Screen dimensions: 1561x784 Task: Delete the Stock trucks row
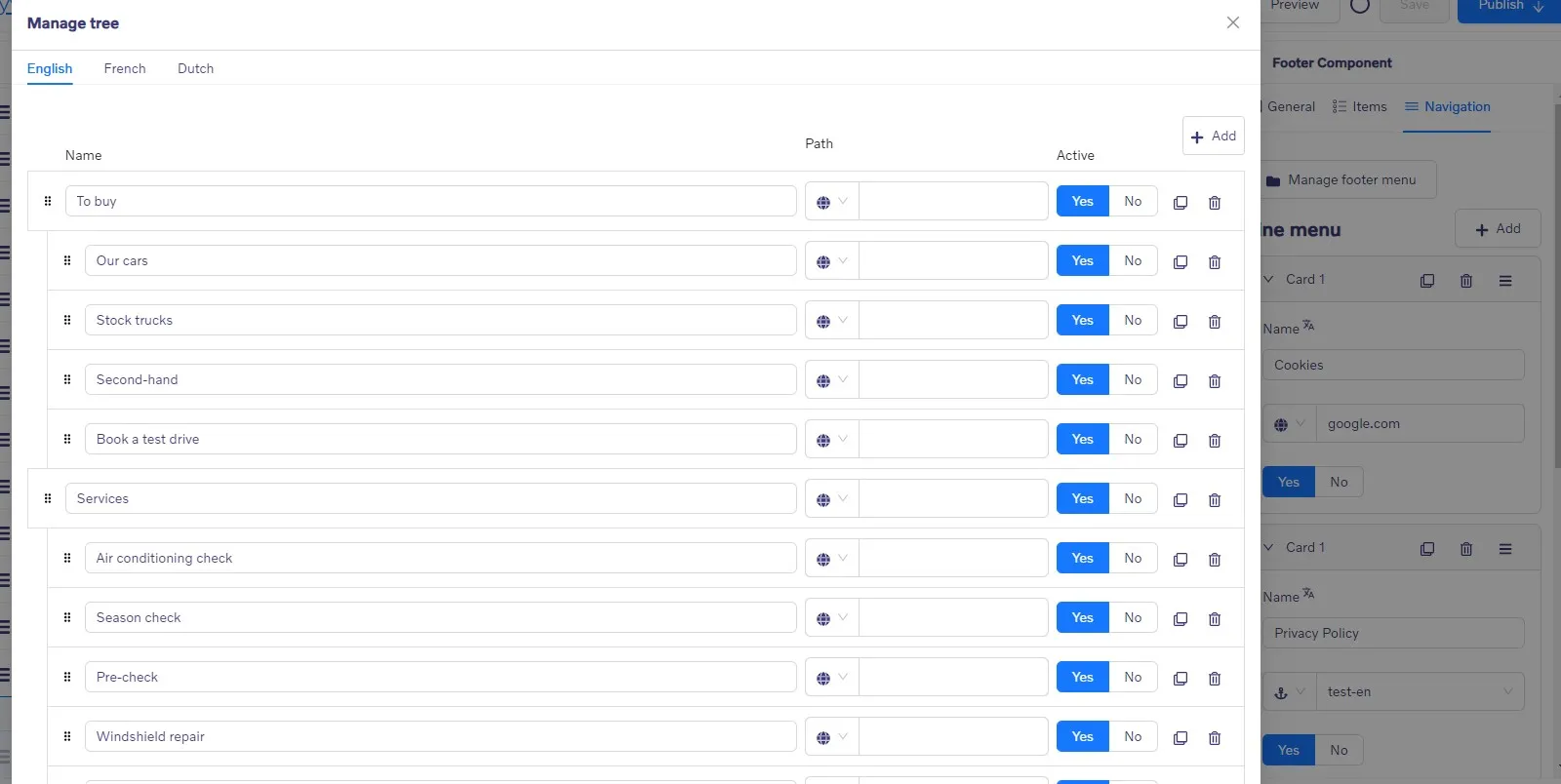point(1215,322)
